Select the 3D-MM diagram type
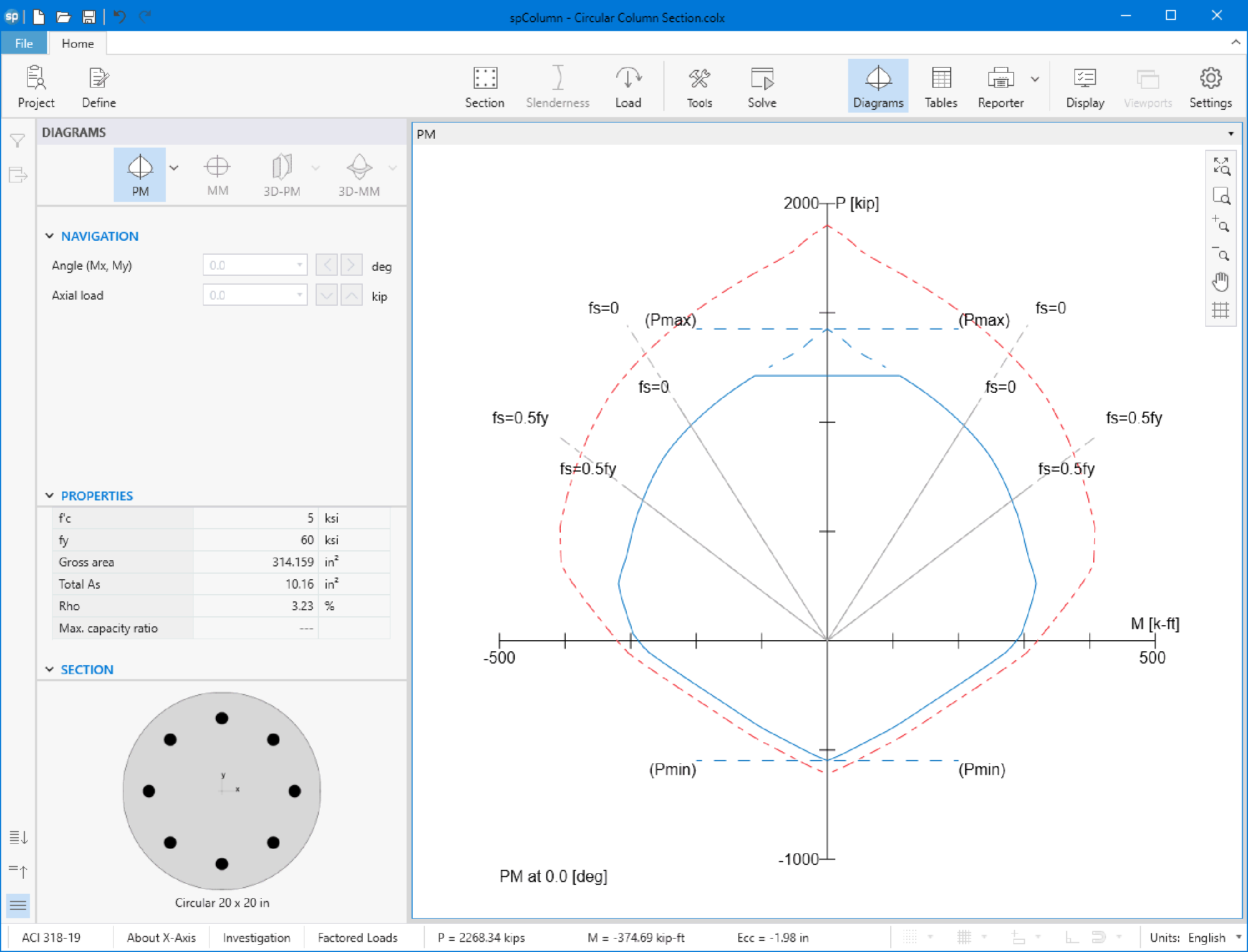The image size is (1248, 952). 359,175
